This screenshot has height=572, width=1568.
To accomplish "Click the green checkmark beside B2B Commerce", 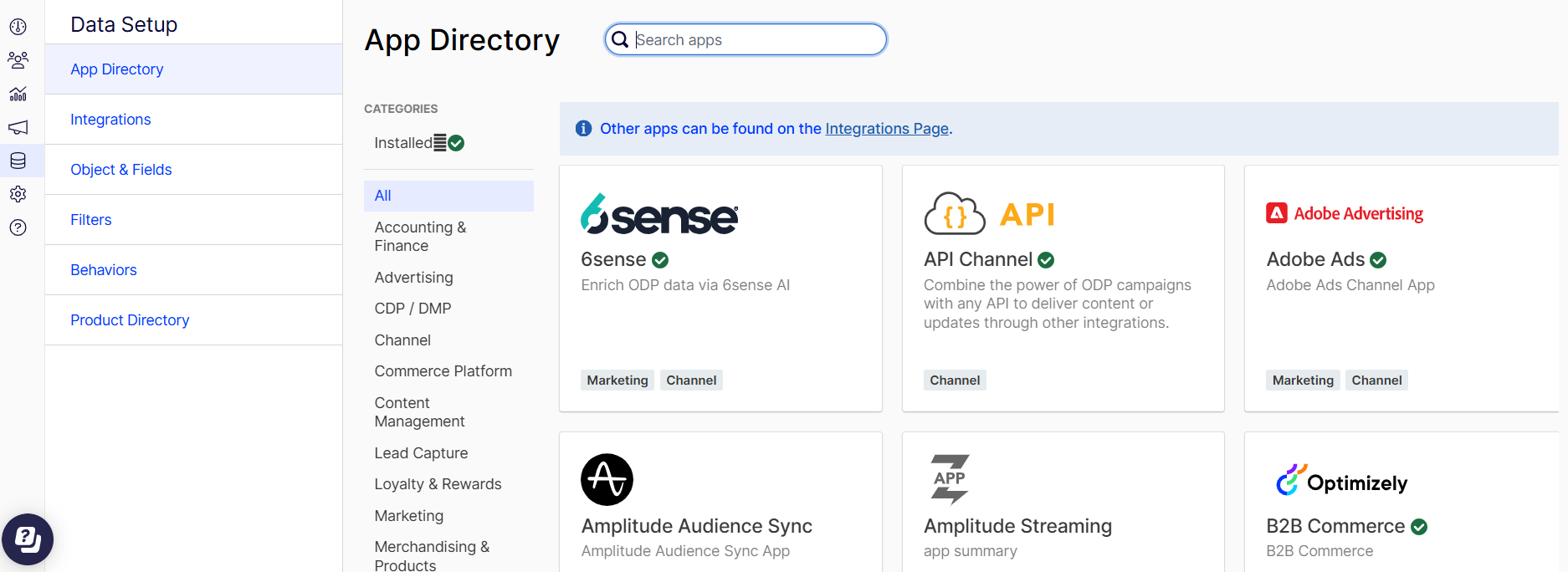I will (1419, 527).
